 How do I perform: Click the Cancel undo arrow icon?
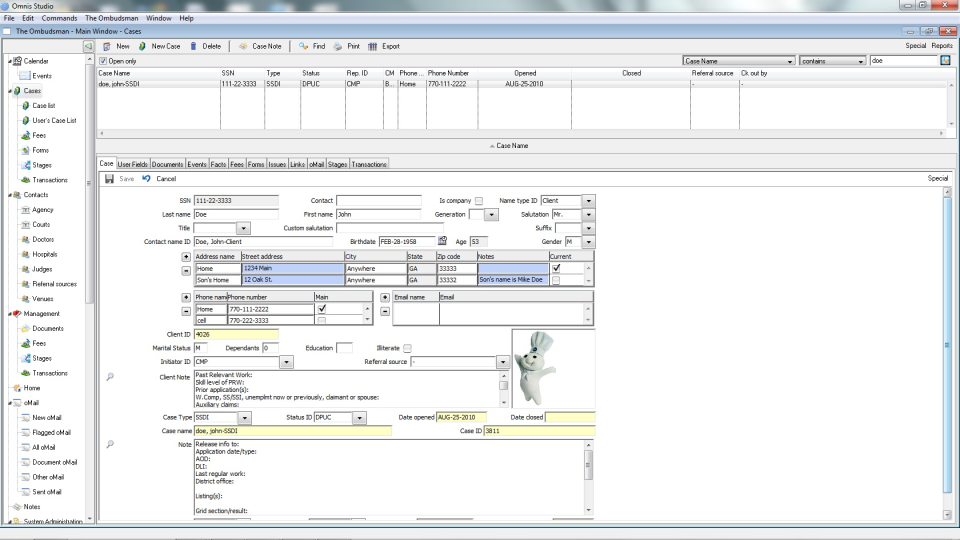146,179
